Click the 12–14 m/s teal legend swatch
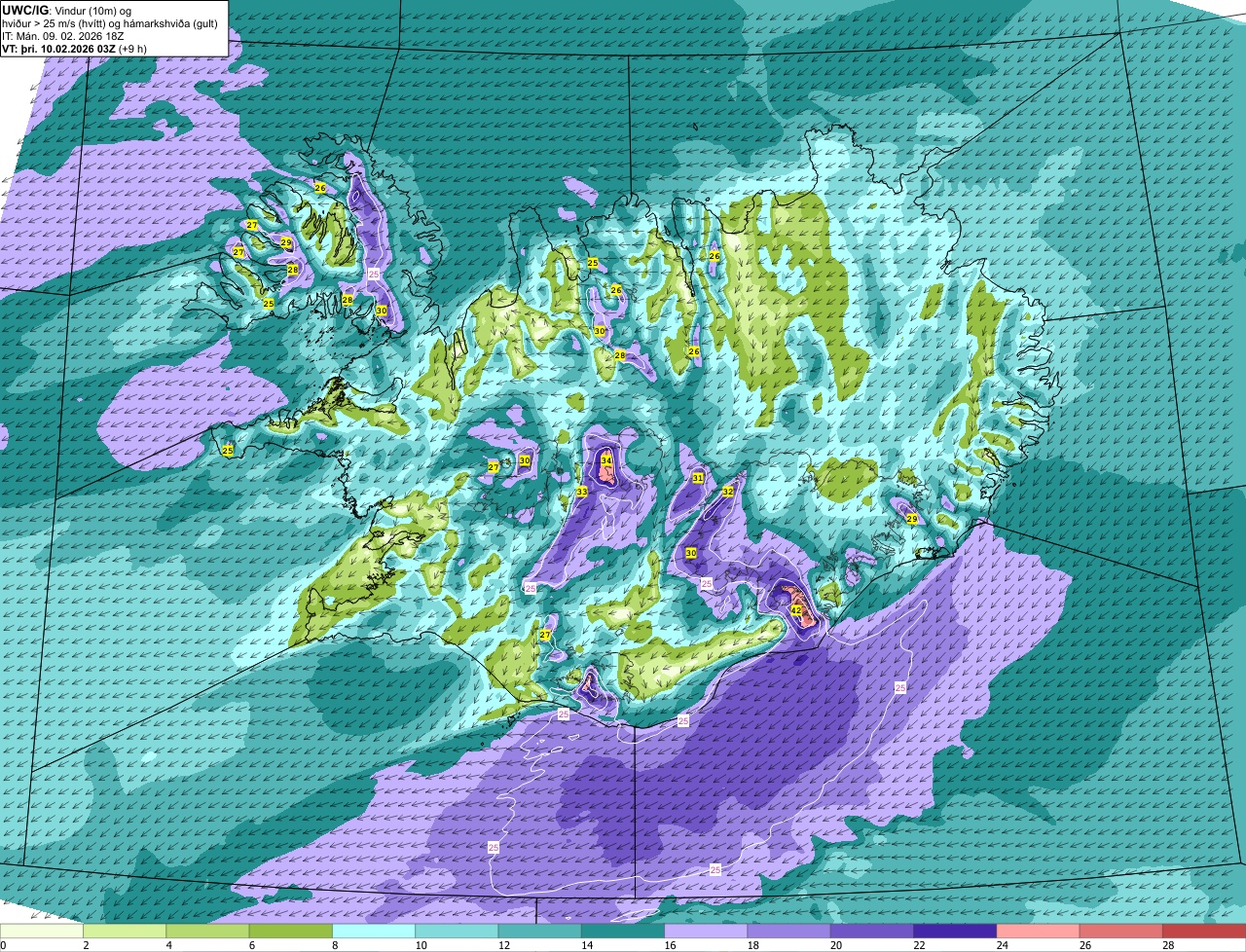This screenshot has width=1246, height=952. 540,931
